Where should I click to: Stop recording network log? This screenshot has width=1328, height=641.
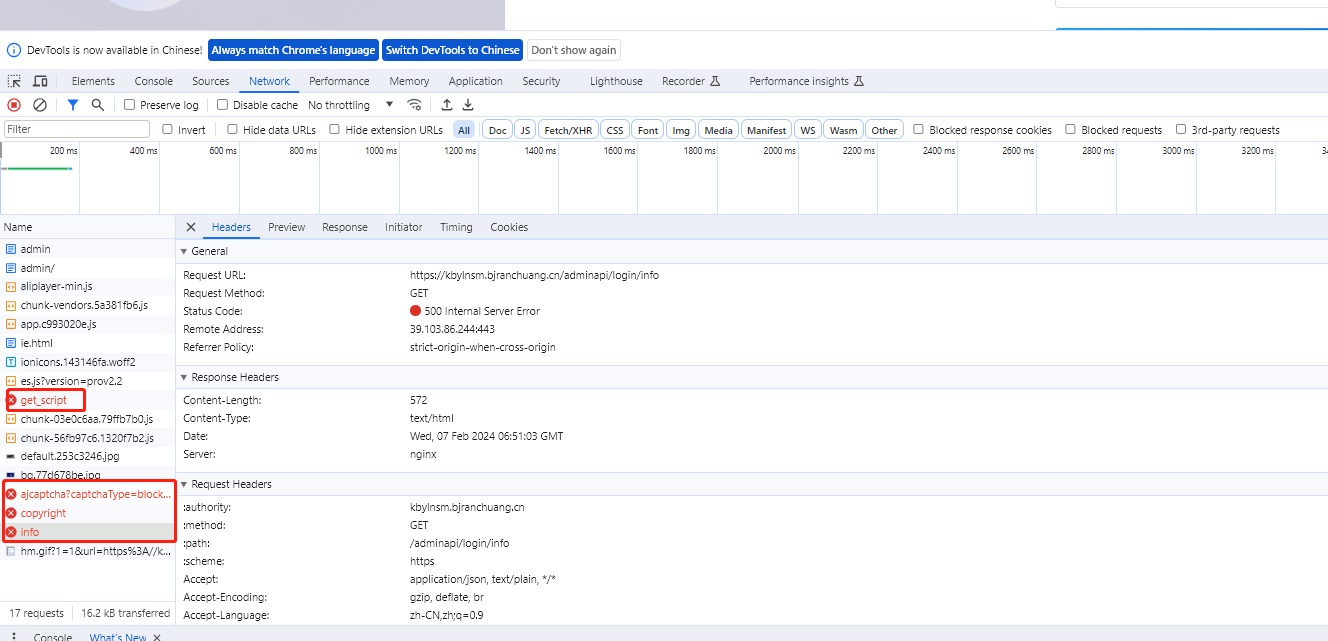tap(14, 105)
